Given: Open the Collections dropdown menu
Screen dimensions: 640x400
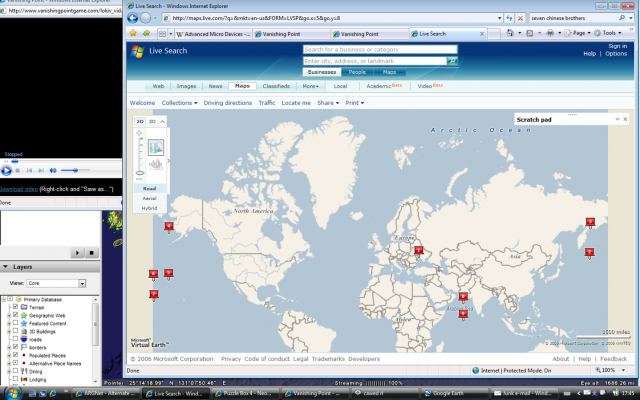Looking at the screenshot, I should pos(179,103).
